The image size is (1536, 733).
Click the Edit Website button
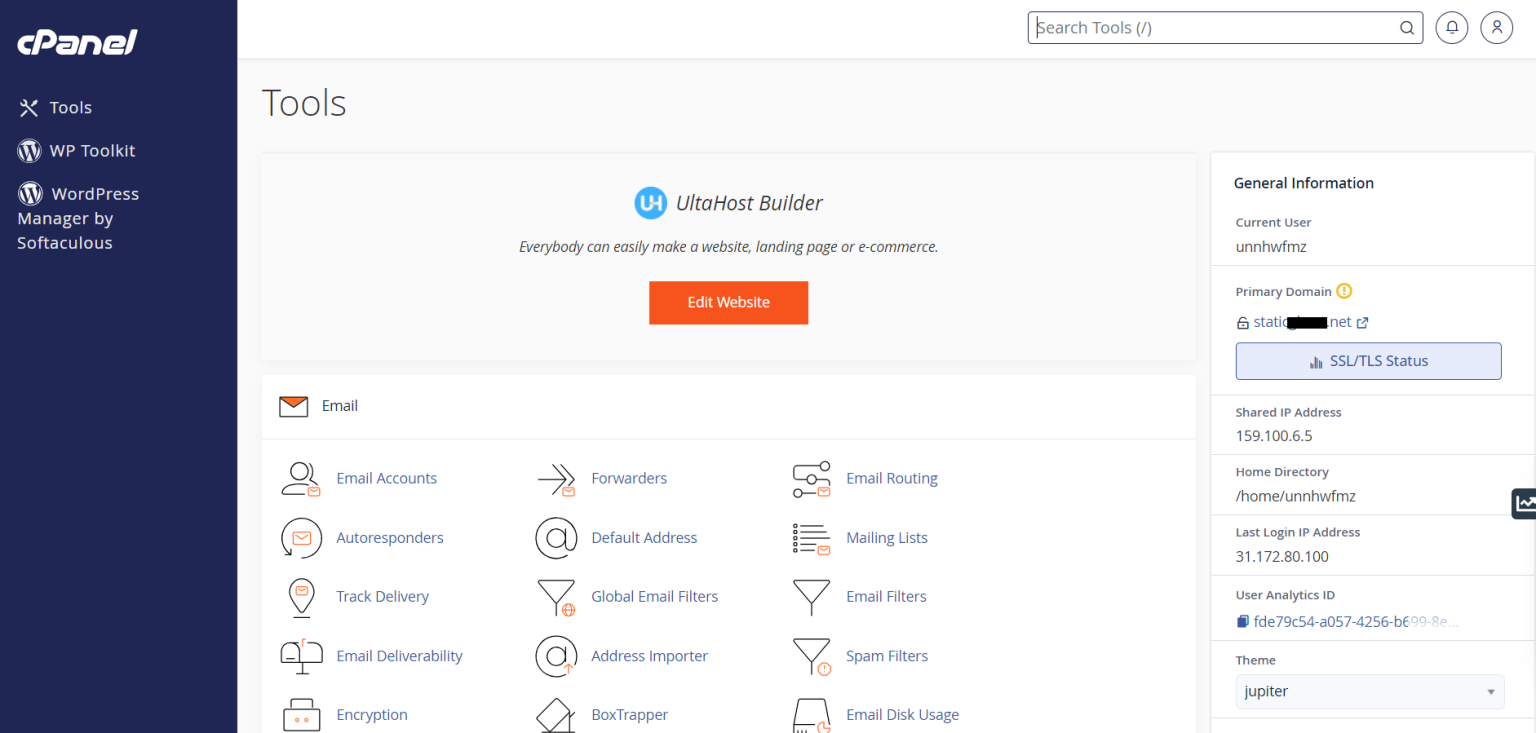[728, 302]
